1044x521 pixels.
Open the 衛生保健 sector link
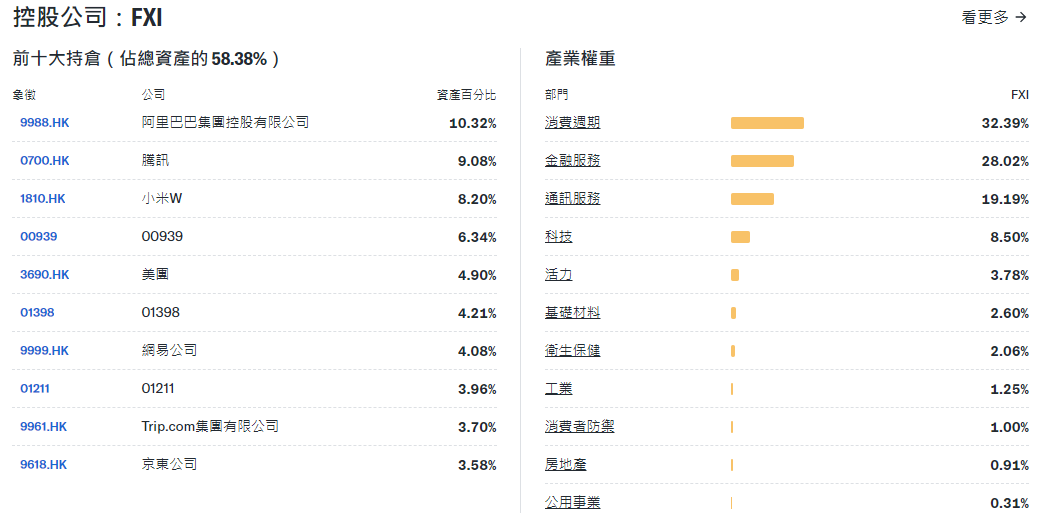click(x=573, y=351)
